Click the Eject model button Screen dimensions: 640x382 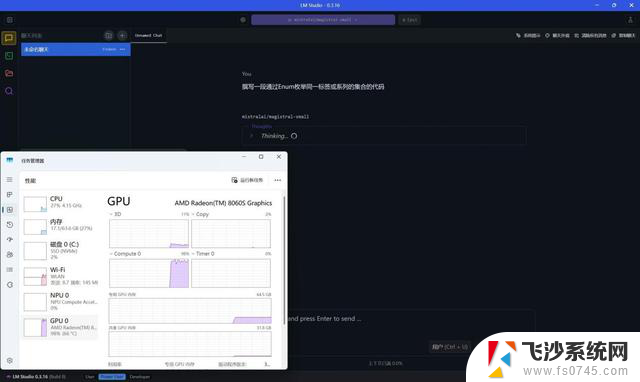409,20
